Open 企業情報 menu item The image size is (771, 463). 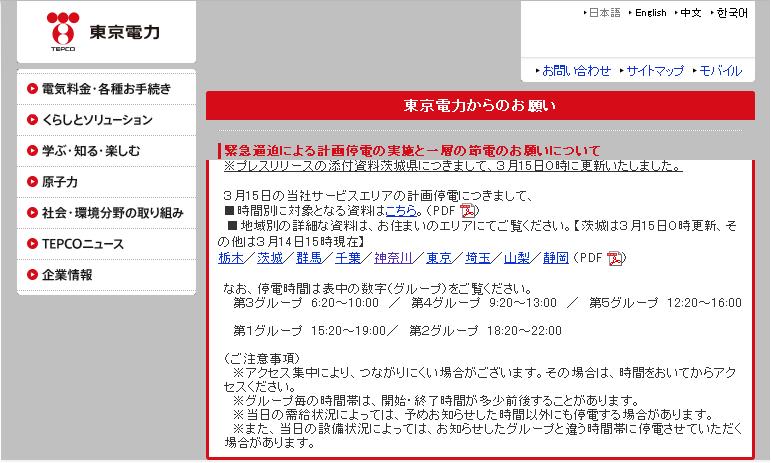(x=106, y=275)
